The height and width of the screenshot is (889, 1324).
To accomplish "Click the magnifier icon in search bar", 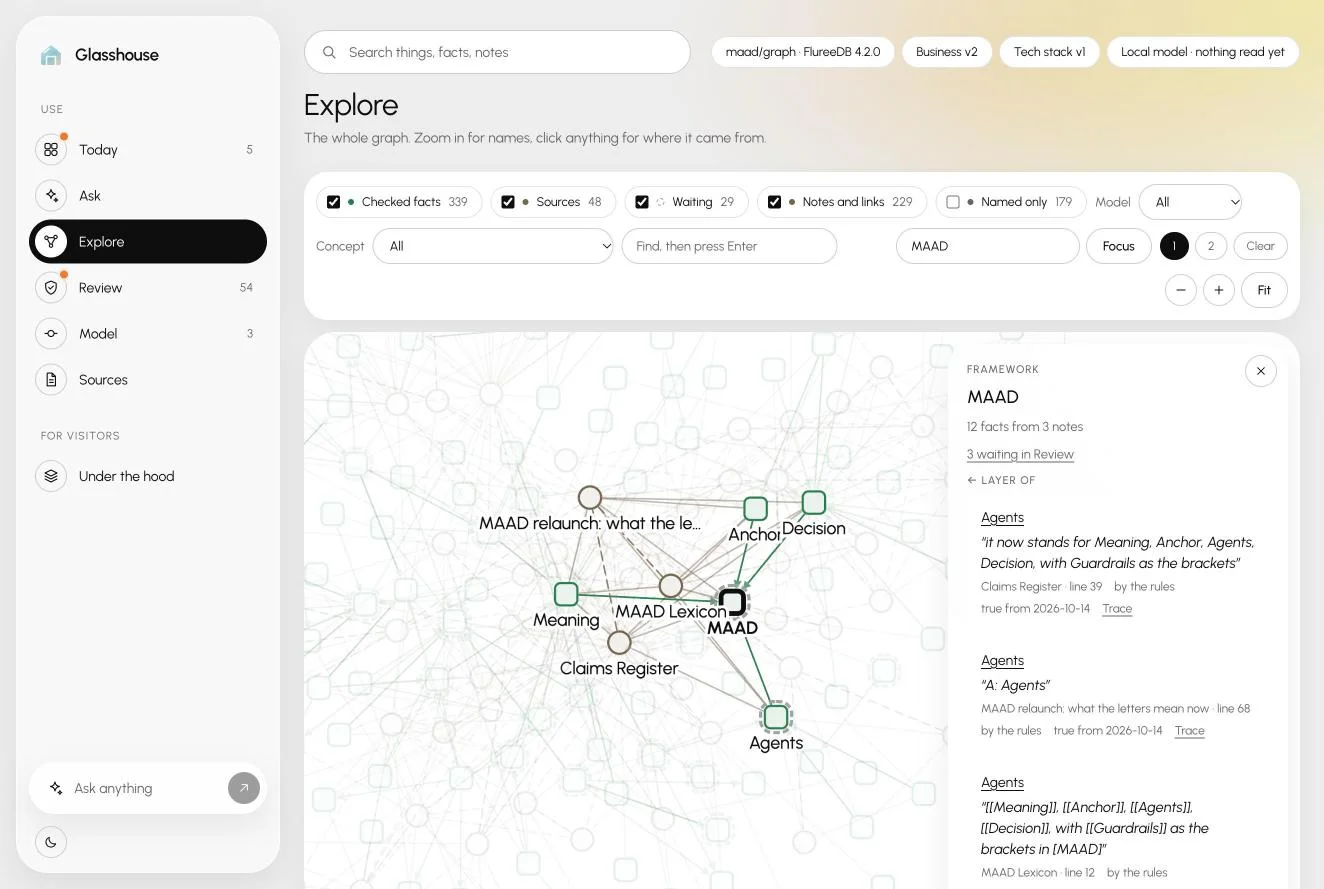I will pos(329,52).
